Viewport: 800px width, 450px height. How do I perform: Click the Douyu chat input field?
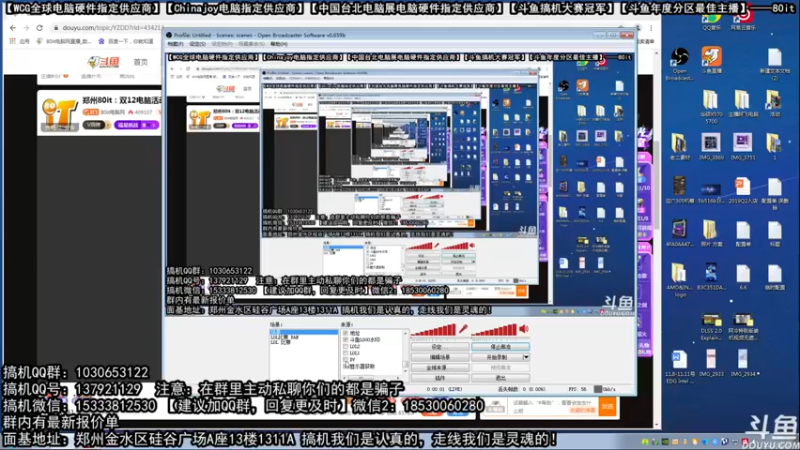pyautogui.click(x=553, y=407)
